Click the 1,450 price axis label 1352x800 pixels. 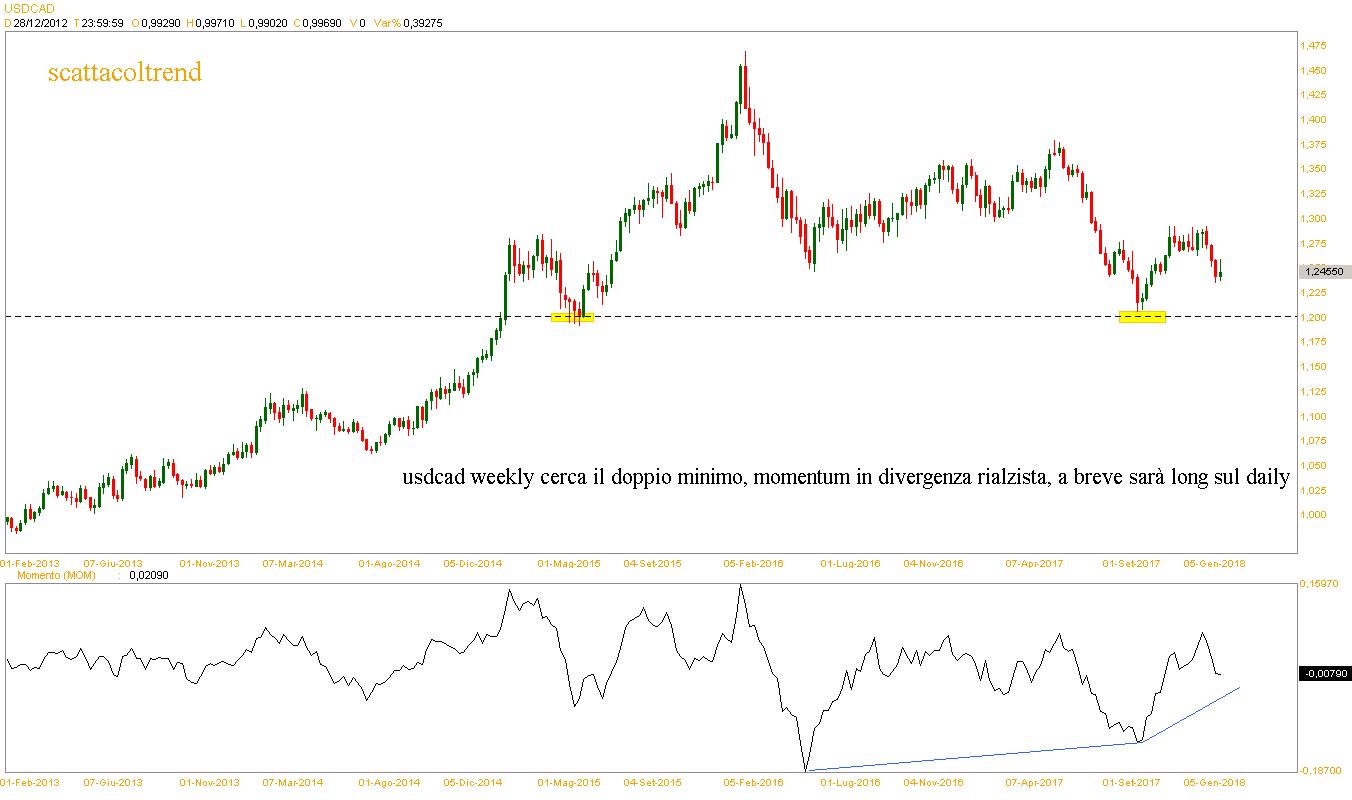pos(1312,70)
